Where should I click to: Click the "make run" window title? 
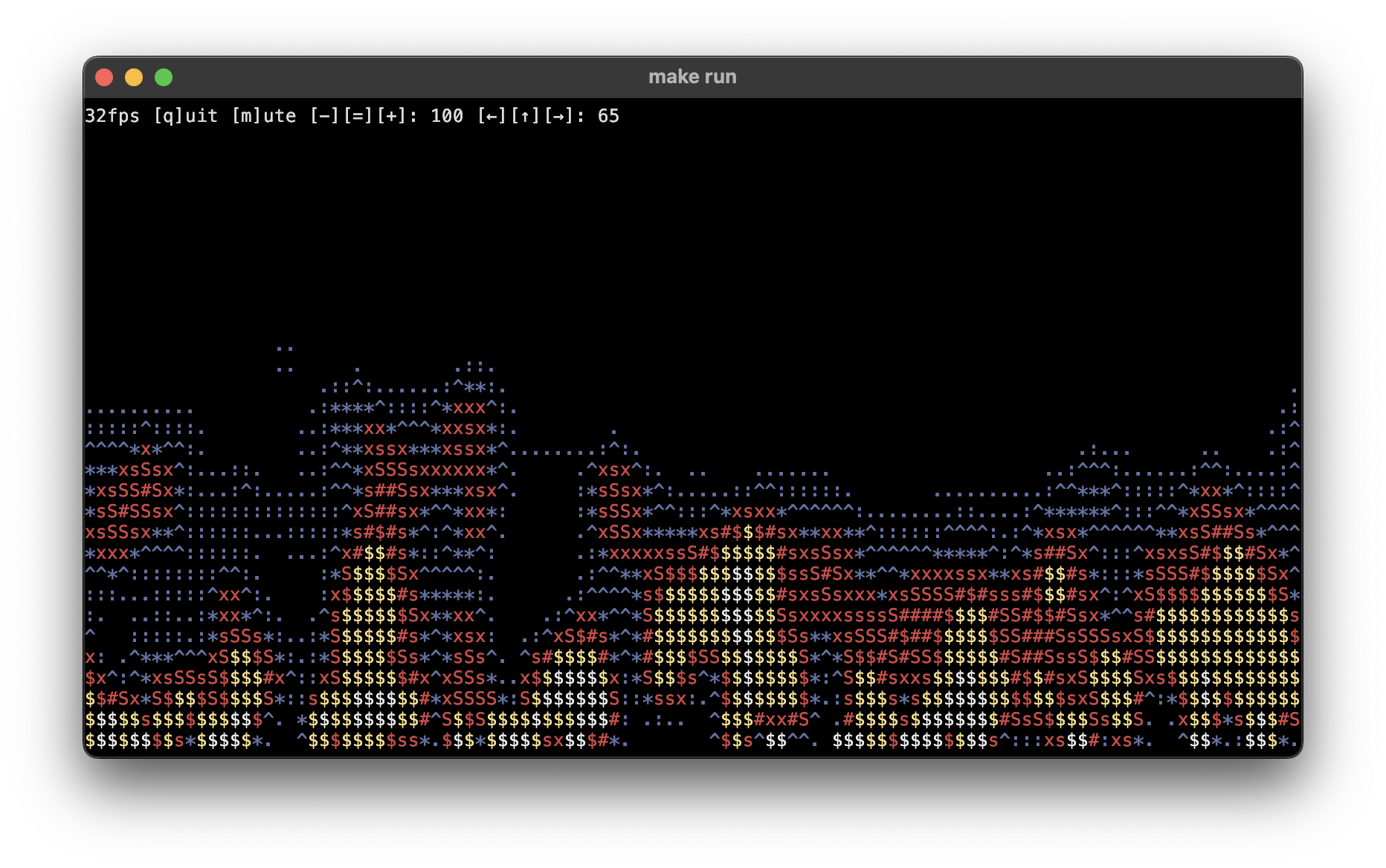pos(692,77)
